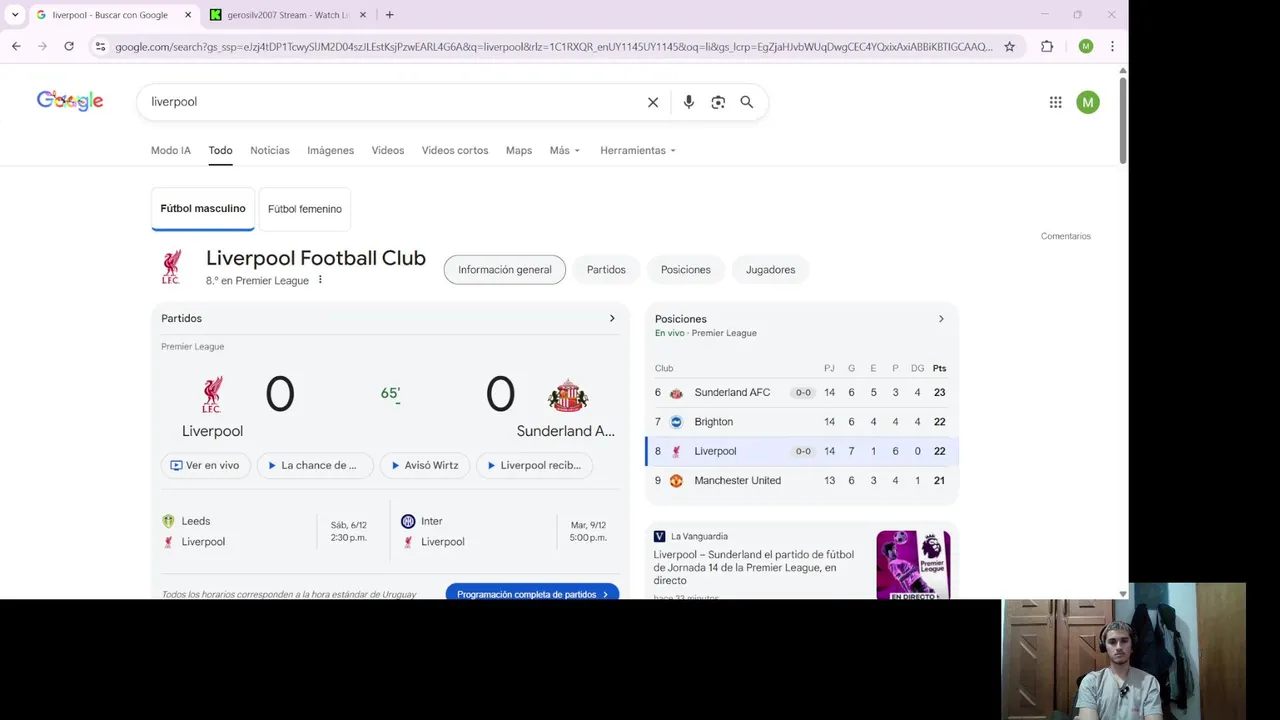Image resolution: width=1280 pixels, height=720 pixels.
Task: Bookmark this page with star icon
Action: click(1010, 46)
